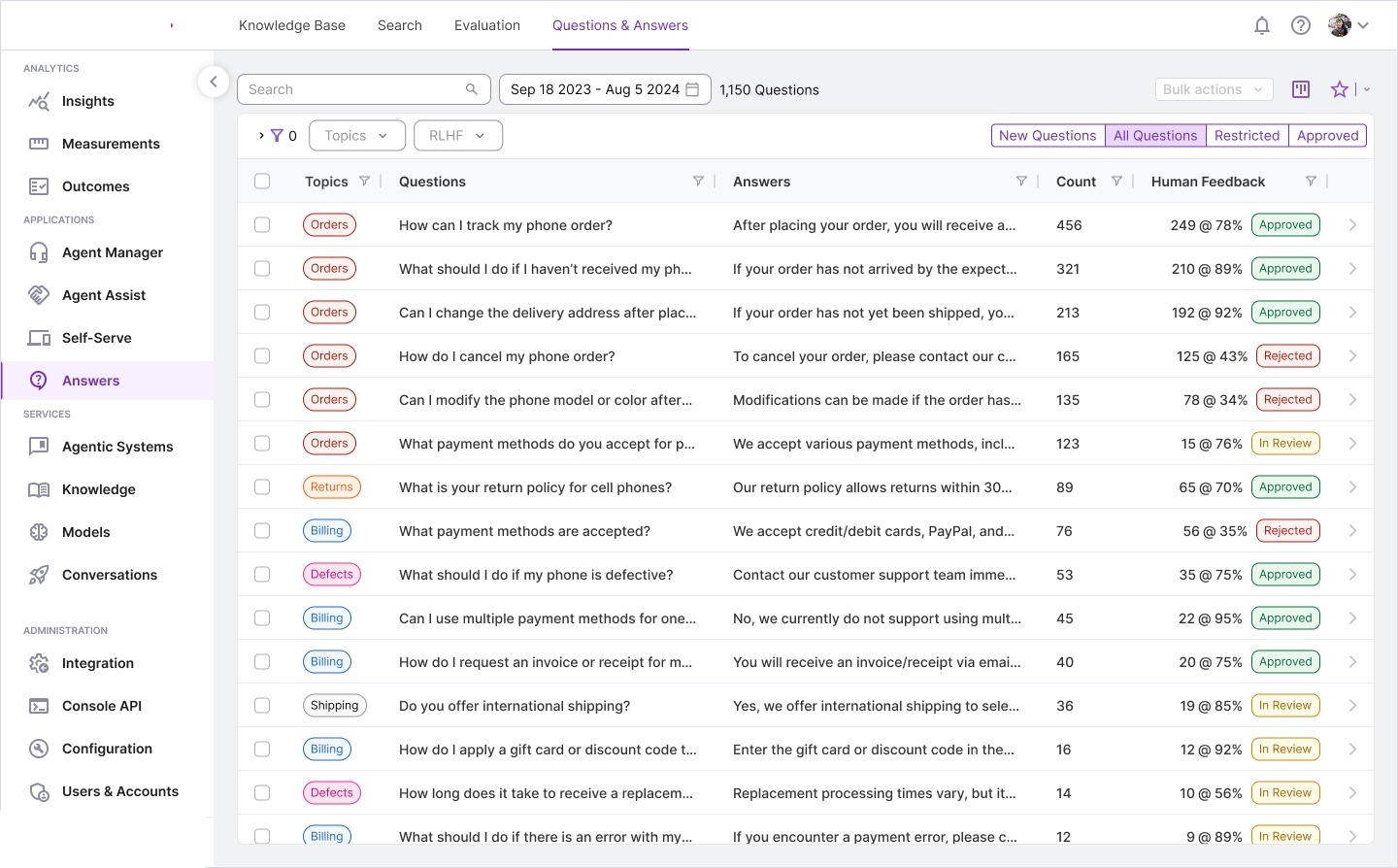1398x868 pixels.
Task: Open the RLHF dropdown filter
Action: [x=457, y=136]
